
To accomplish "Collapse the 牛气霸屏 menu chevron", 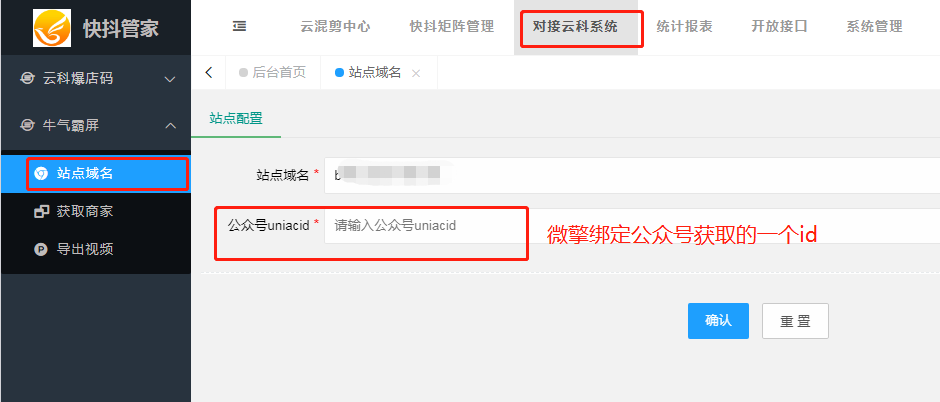I will 170,125.
